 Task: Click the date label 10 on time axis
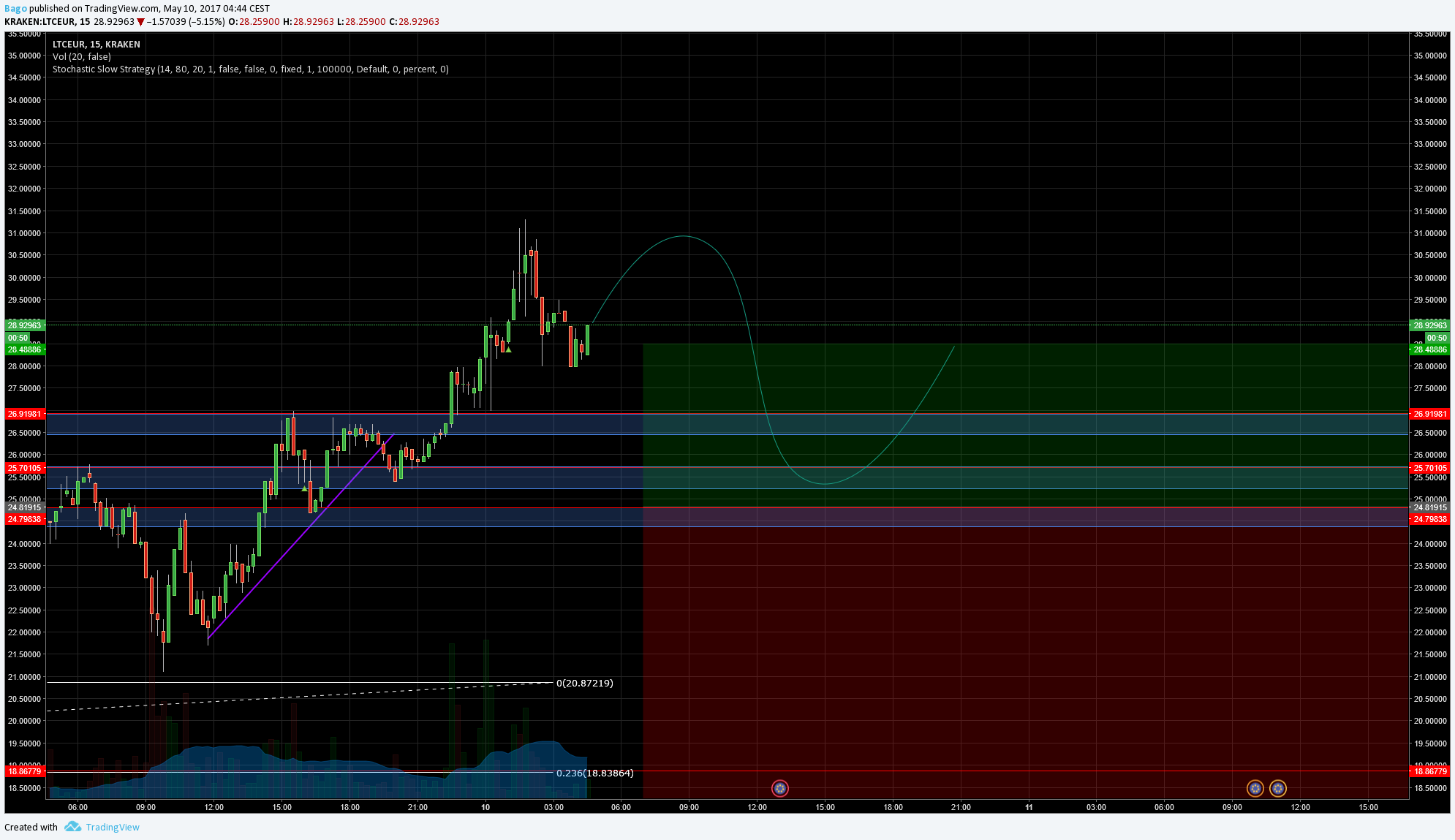pyautogui.click(x=485, y=807)
